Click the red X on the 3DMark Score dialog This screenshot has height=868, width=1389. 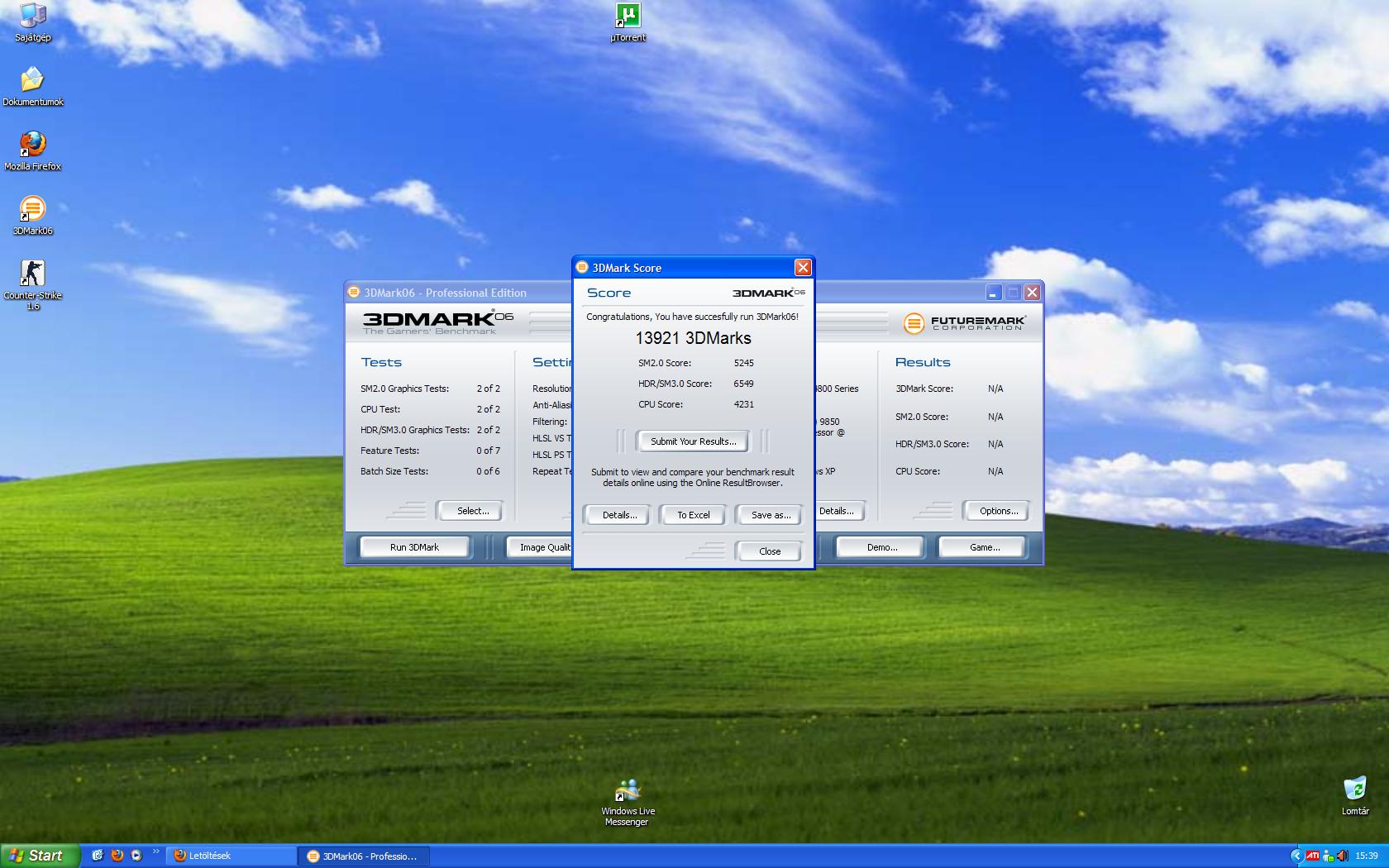click(x=803, y=268)
